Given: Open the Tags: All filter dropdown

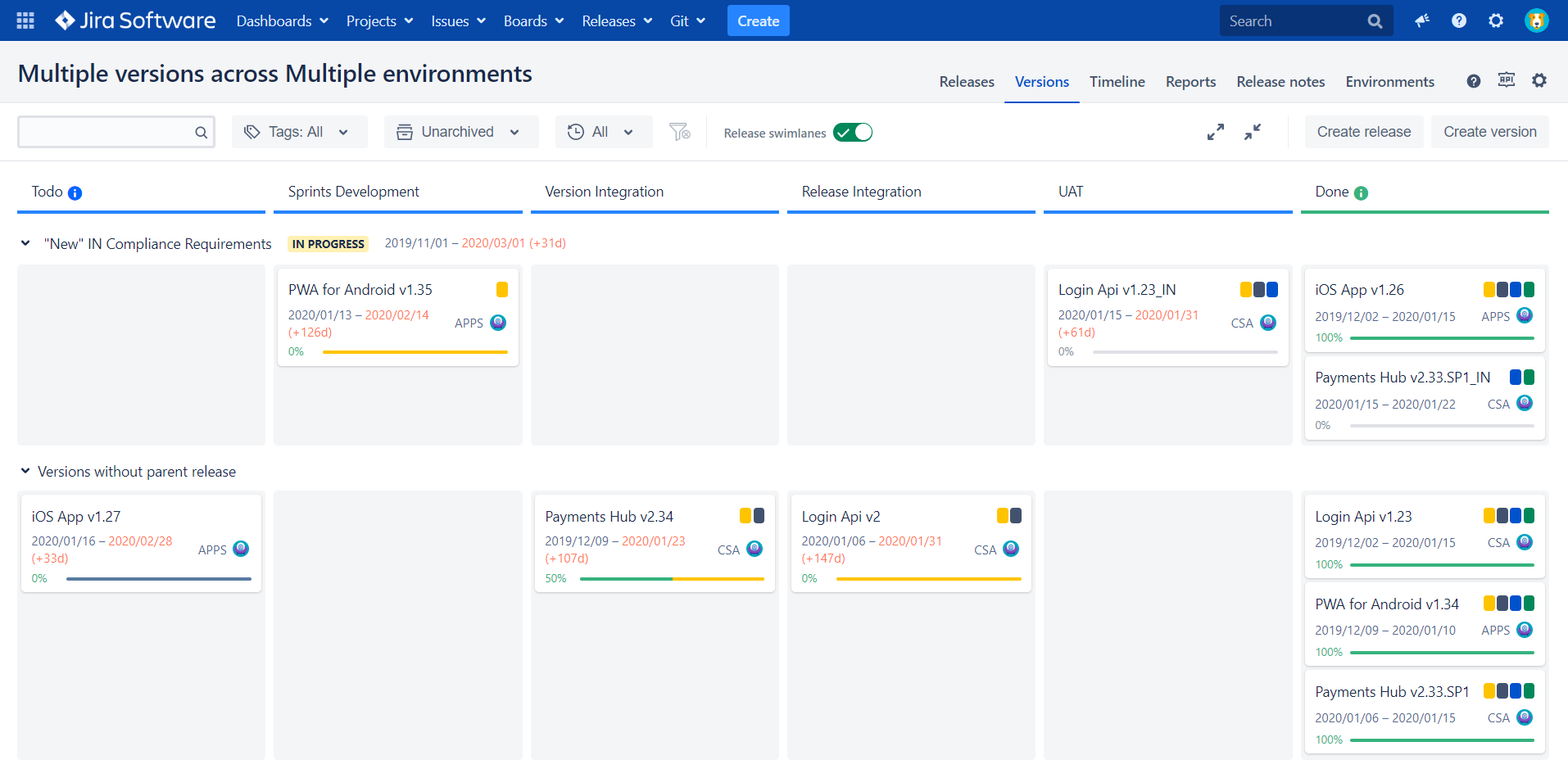Looking at the screenshot, I should point(299,131).
